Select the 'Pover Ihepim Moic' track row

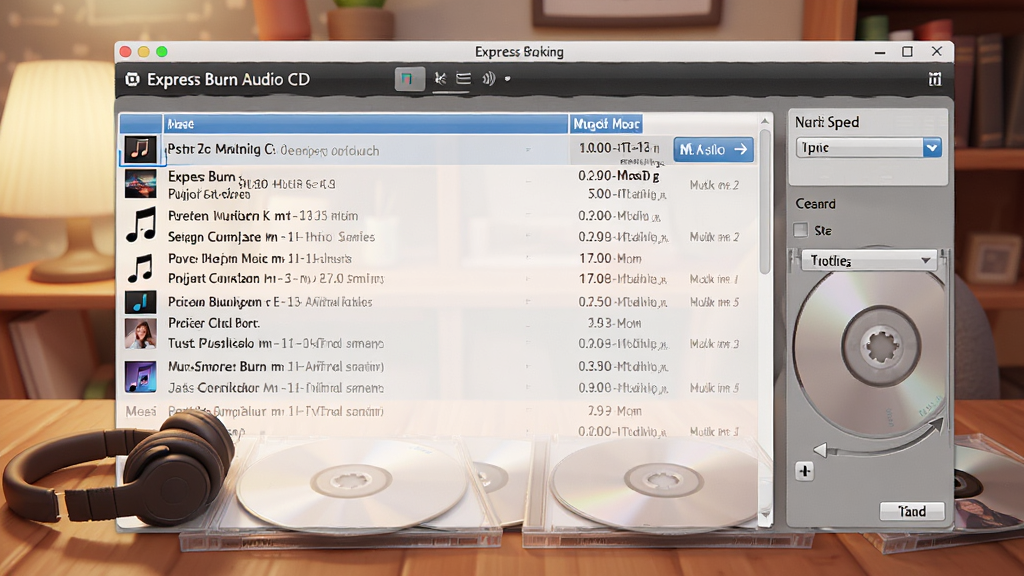(259, 259)
